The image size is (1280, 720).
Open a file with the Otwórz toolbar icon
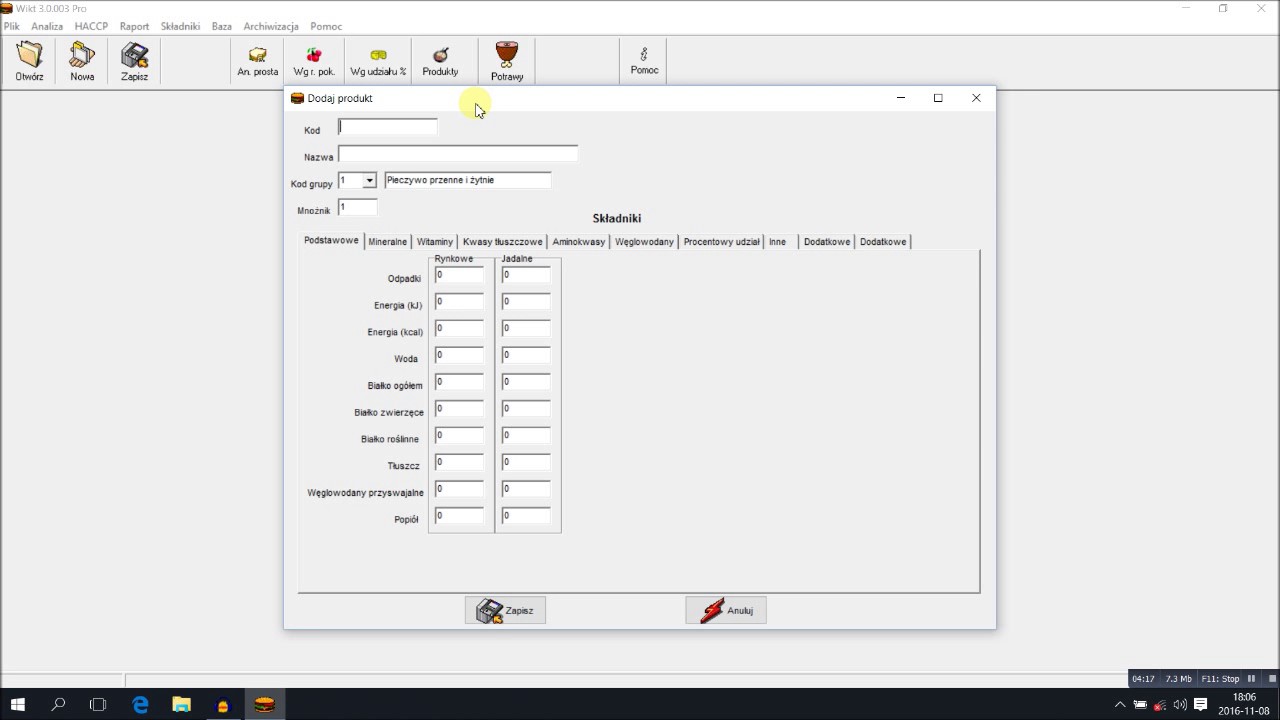coord(29,61)
